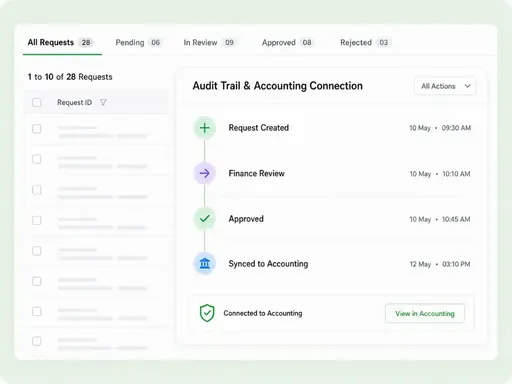Click the Request Created plus icon
The height and width of the screenshot is (384, 512).
205,128
